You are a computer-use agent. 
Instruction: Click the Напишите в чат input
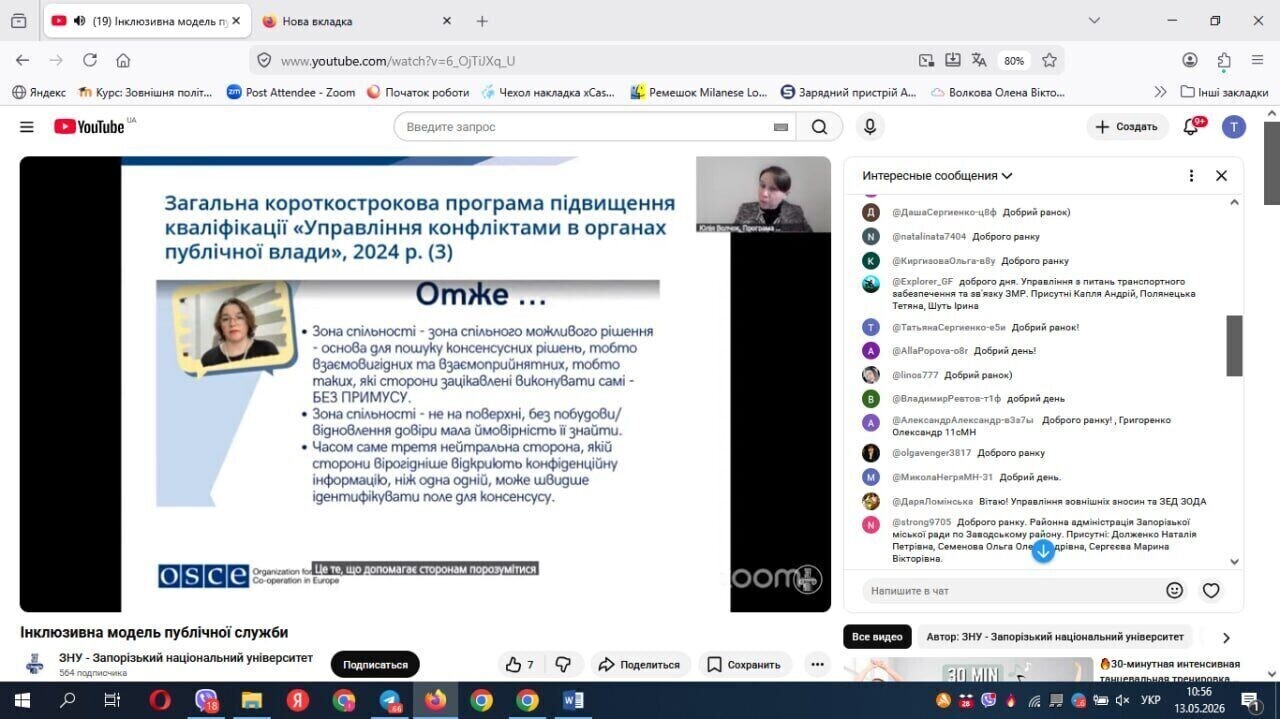coord(1010,591)
